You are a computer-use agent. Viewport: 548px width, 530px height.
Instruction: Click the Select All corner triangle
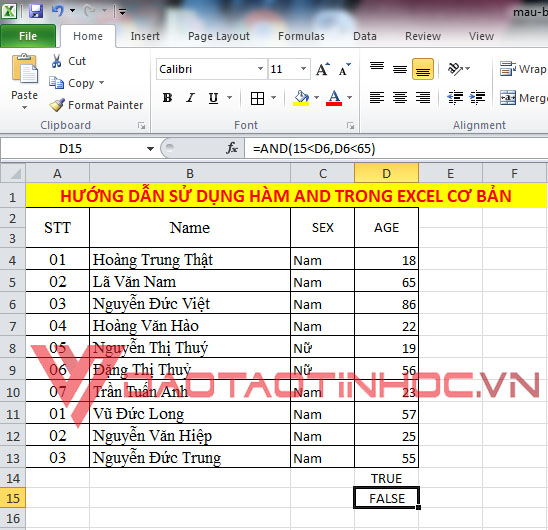tap(13, 173)
